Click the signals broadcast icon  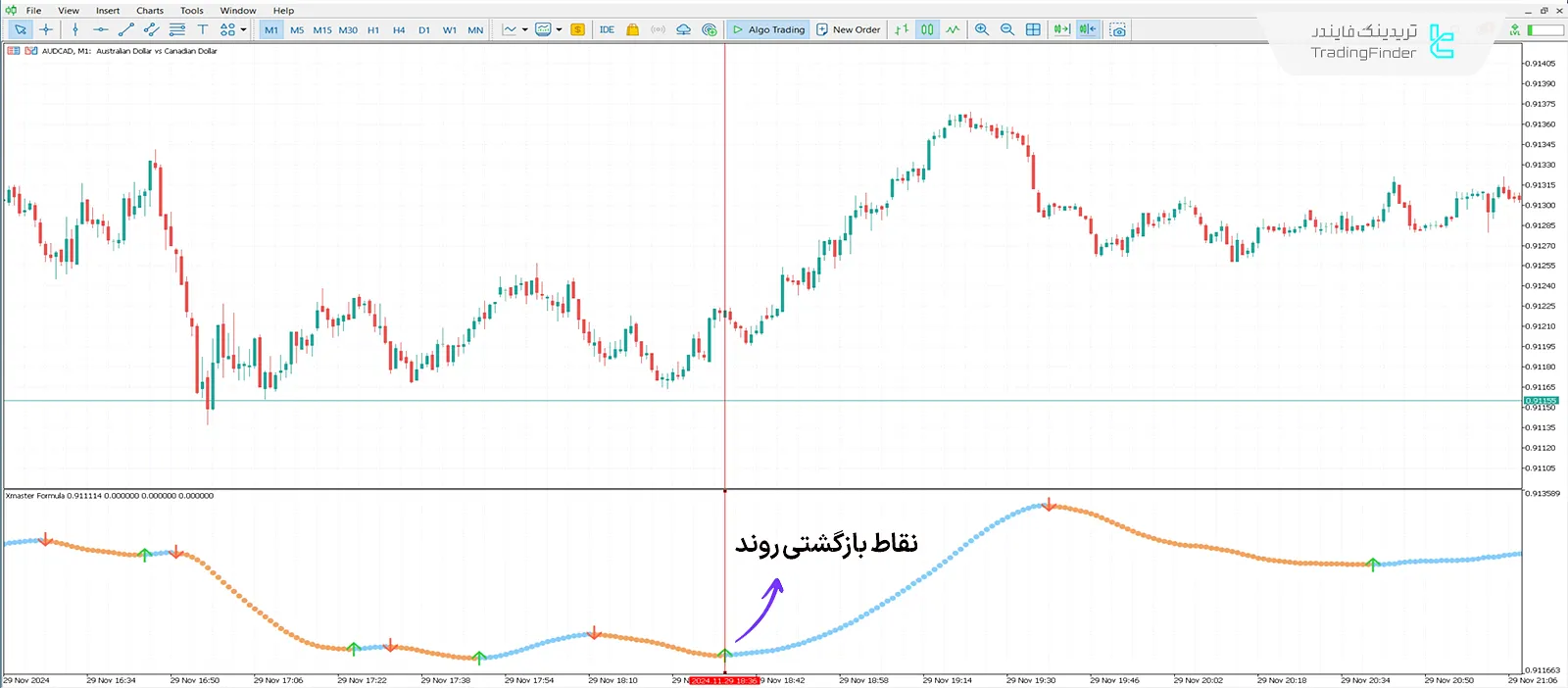point(659,29)
